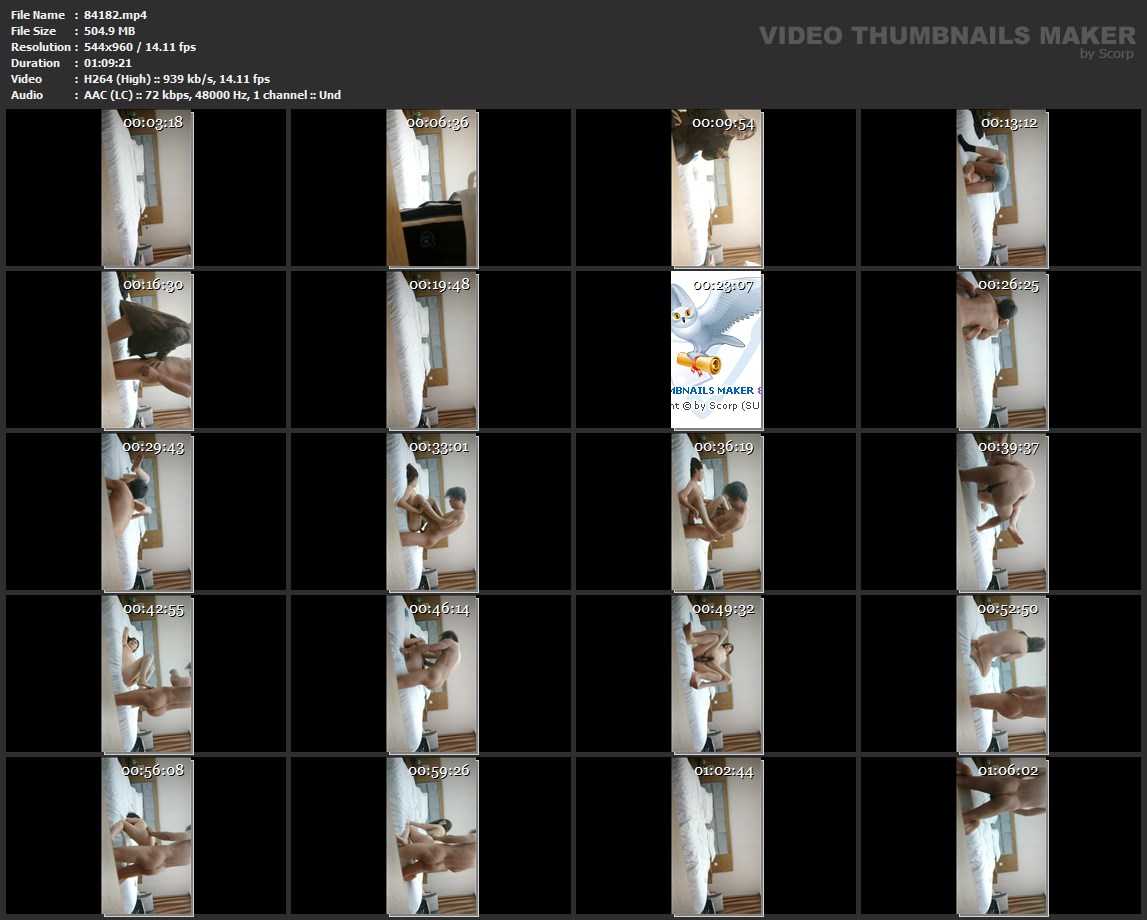Select the thumbnail at 00:06:36
1147x920 pixels.
pyautogui.click(x=432, y=188)
